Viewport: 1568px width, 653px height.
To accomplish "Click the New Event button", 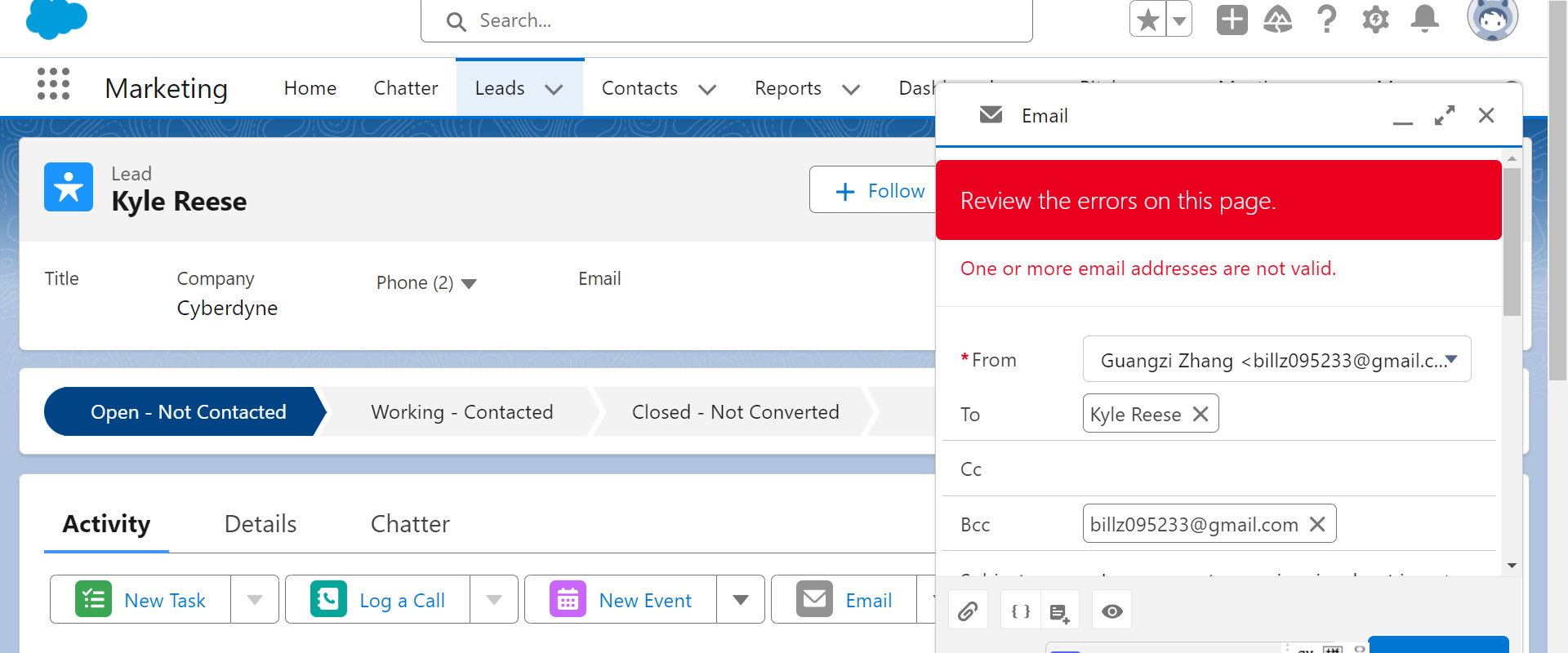I will (x=621, y=600).
